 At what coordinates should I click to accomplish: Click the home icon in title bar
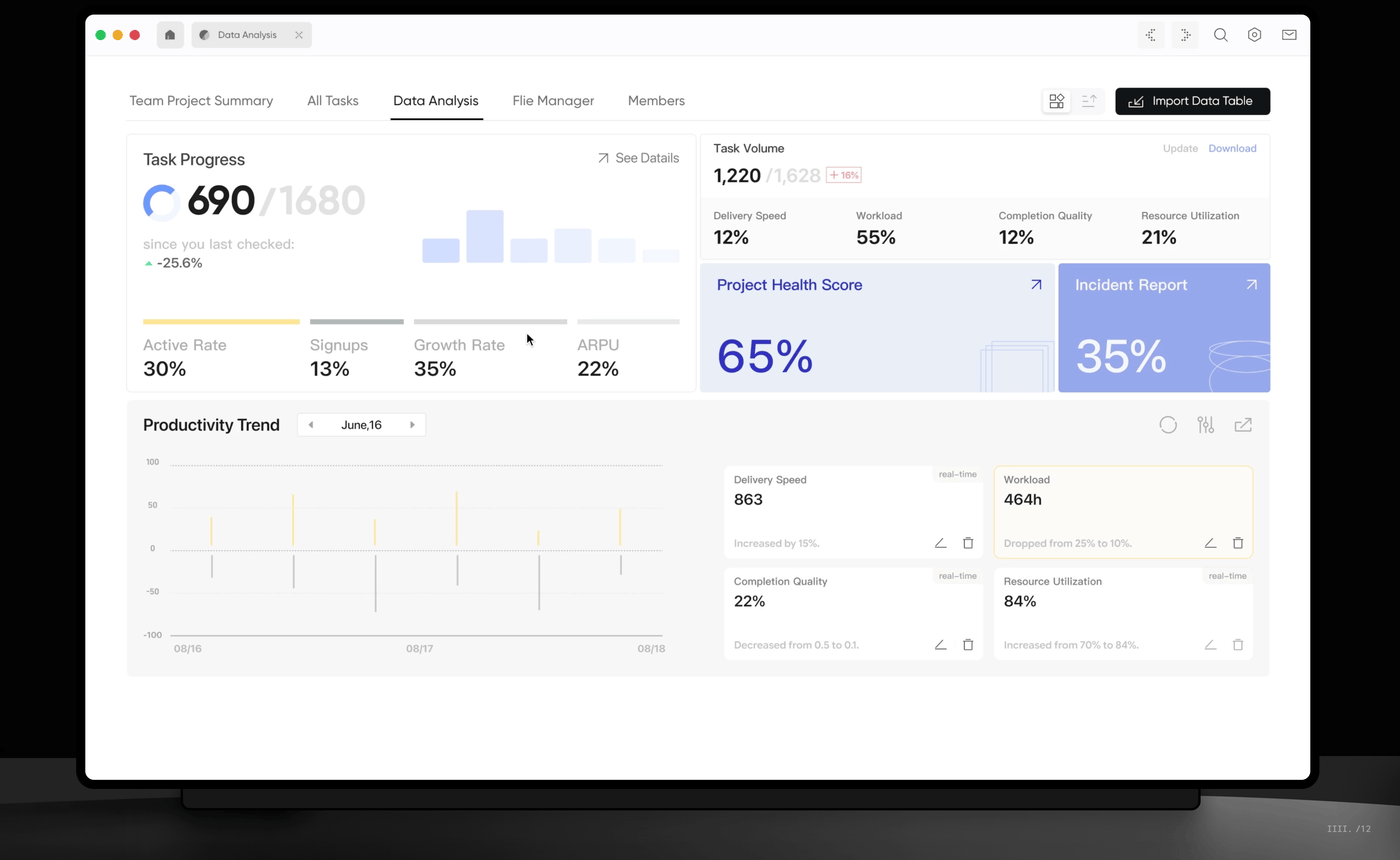170,35
